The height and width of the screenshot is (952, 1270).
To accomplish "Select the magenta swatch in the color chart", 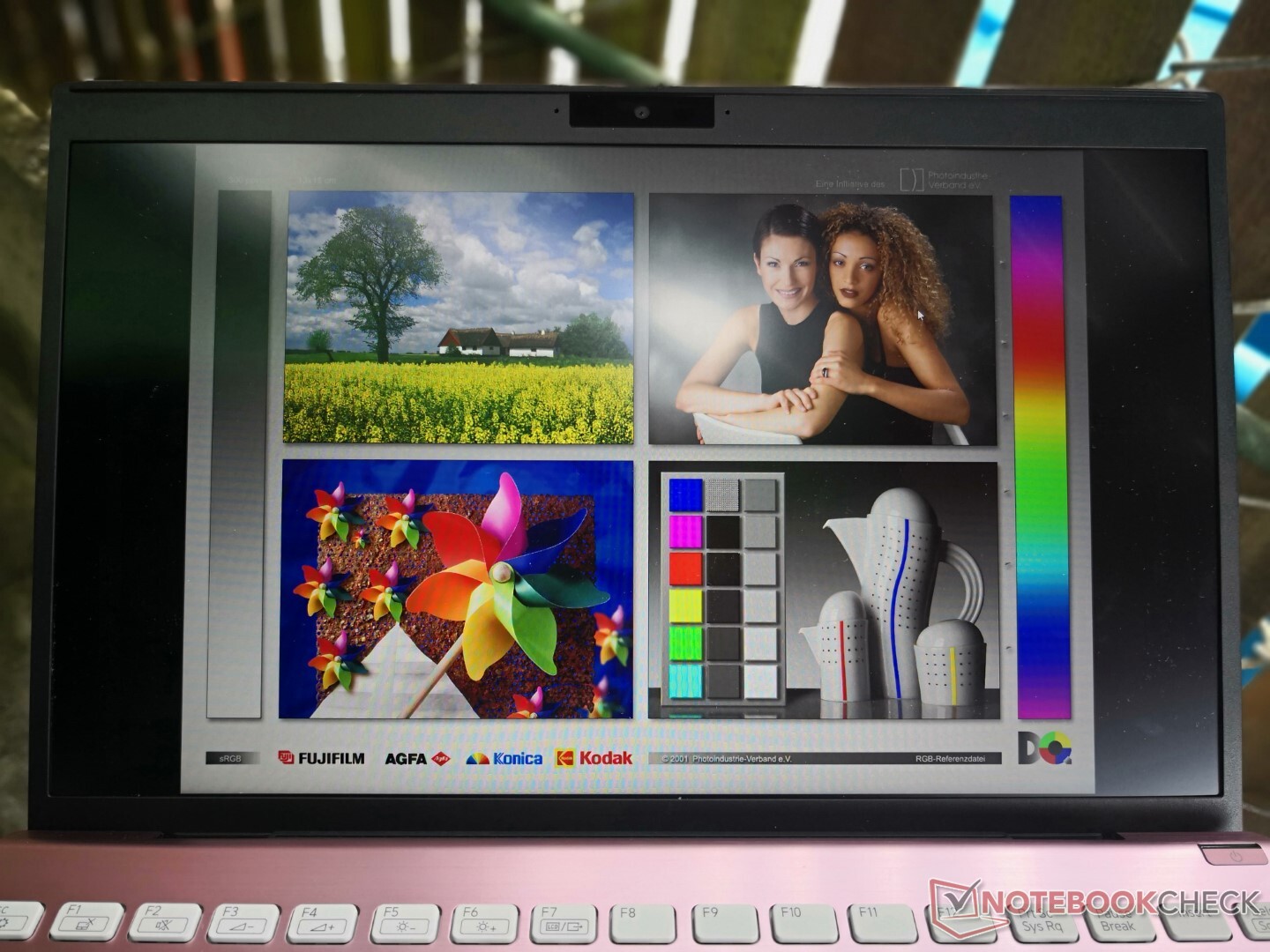I will tap(685, 532).
